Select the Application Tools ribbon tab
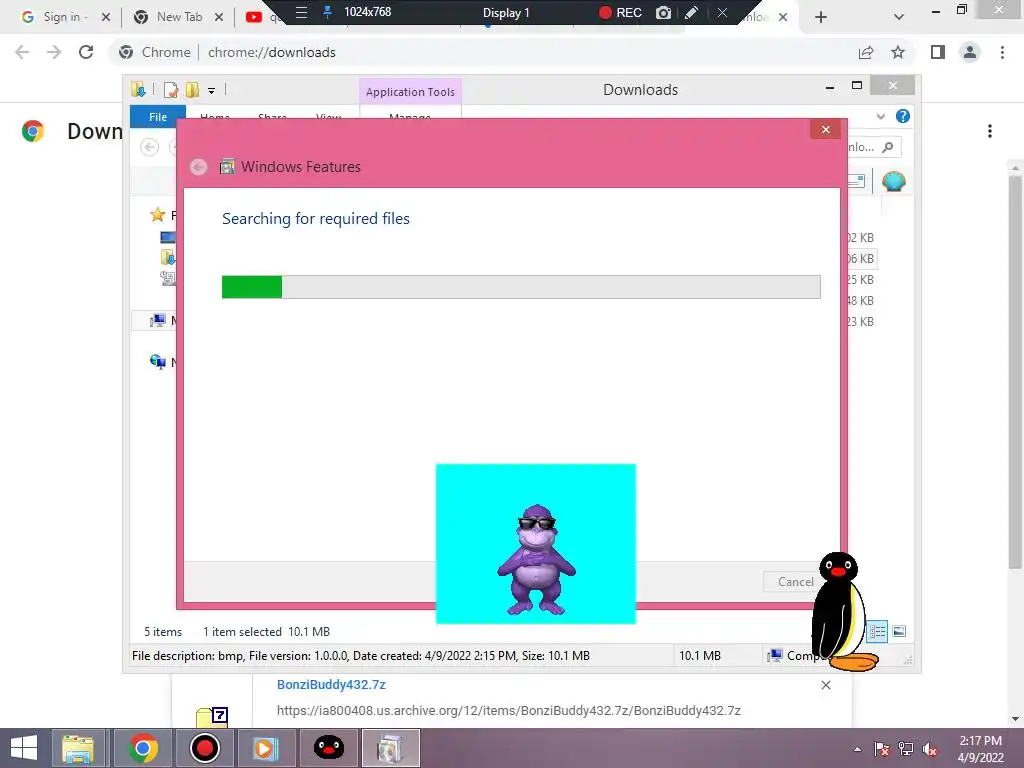Viewport: 1024px width, 768px height. point(410,92)
